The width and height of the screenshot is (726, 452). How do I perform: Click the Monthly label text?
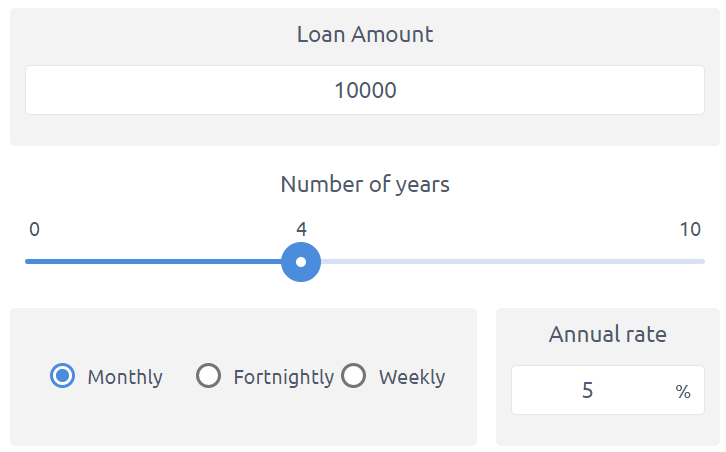[x=125, y=377]
